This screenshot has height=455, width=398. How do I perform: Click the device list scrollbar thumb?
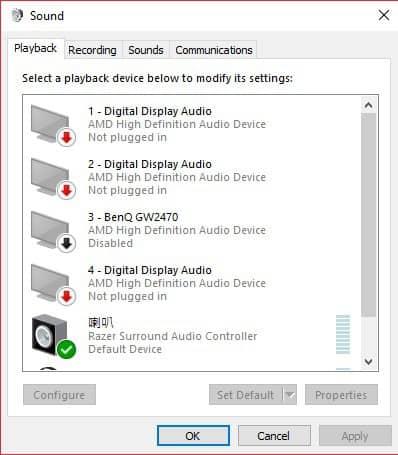369,215
